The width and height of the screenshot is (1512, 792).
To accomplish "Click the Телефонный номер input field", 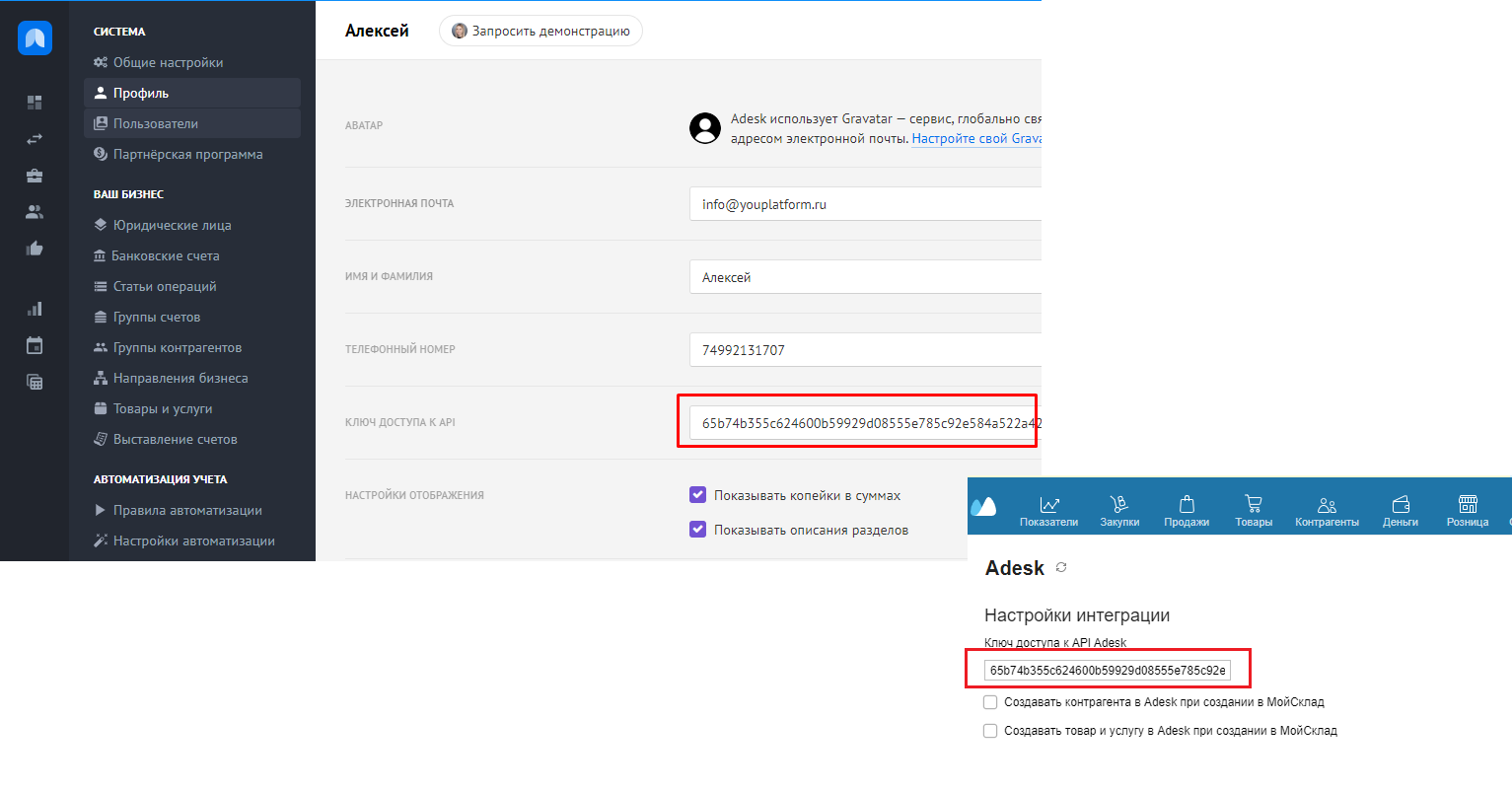I will [x=865, y=350].
